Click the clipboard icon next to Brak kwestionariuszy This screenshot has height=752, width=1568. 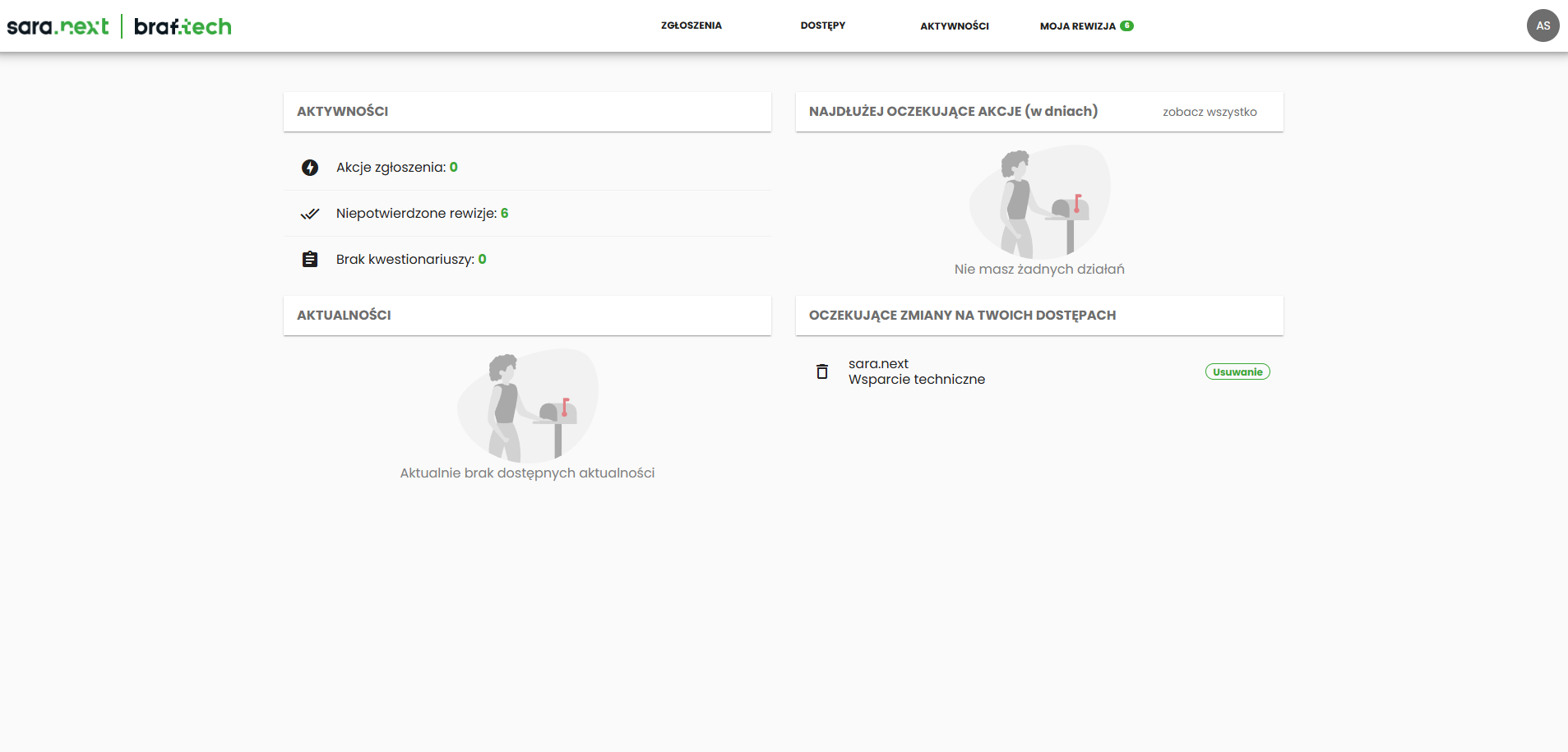coord(310,260)
